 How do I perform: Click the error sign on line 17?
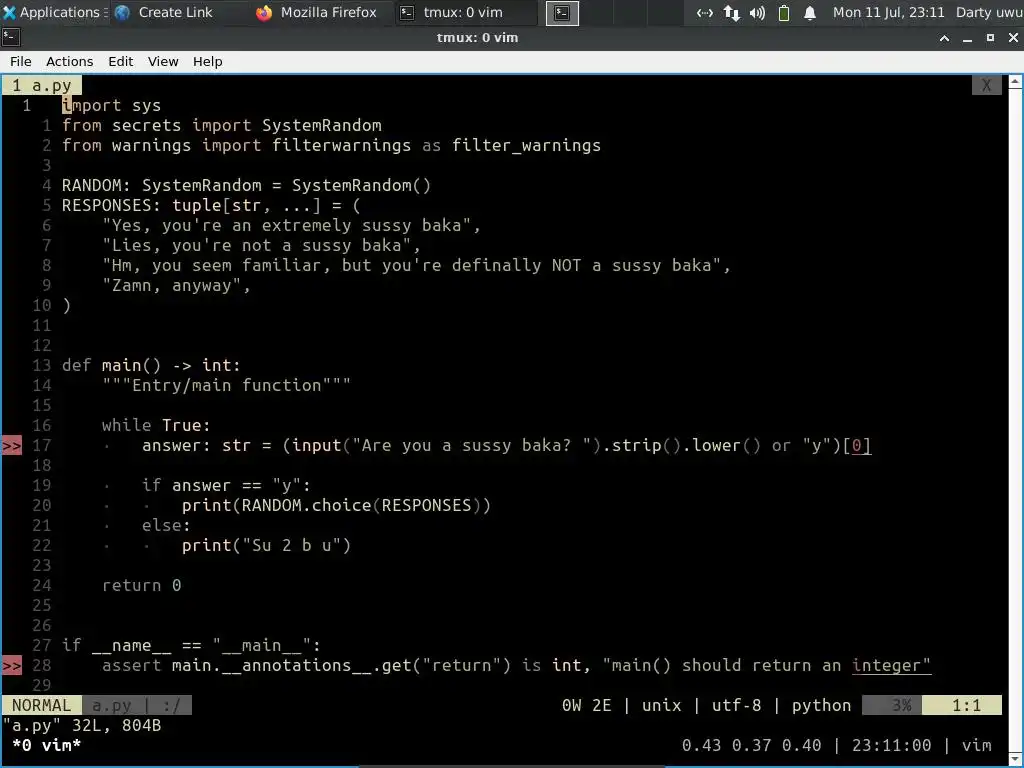tap(12, 445)
